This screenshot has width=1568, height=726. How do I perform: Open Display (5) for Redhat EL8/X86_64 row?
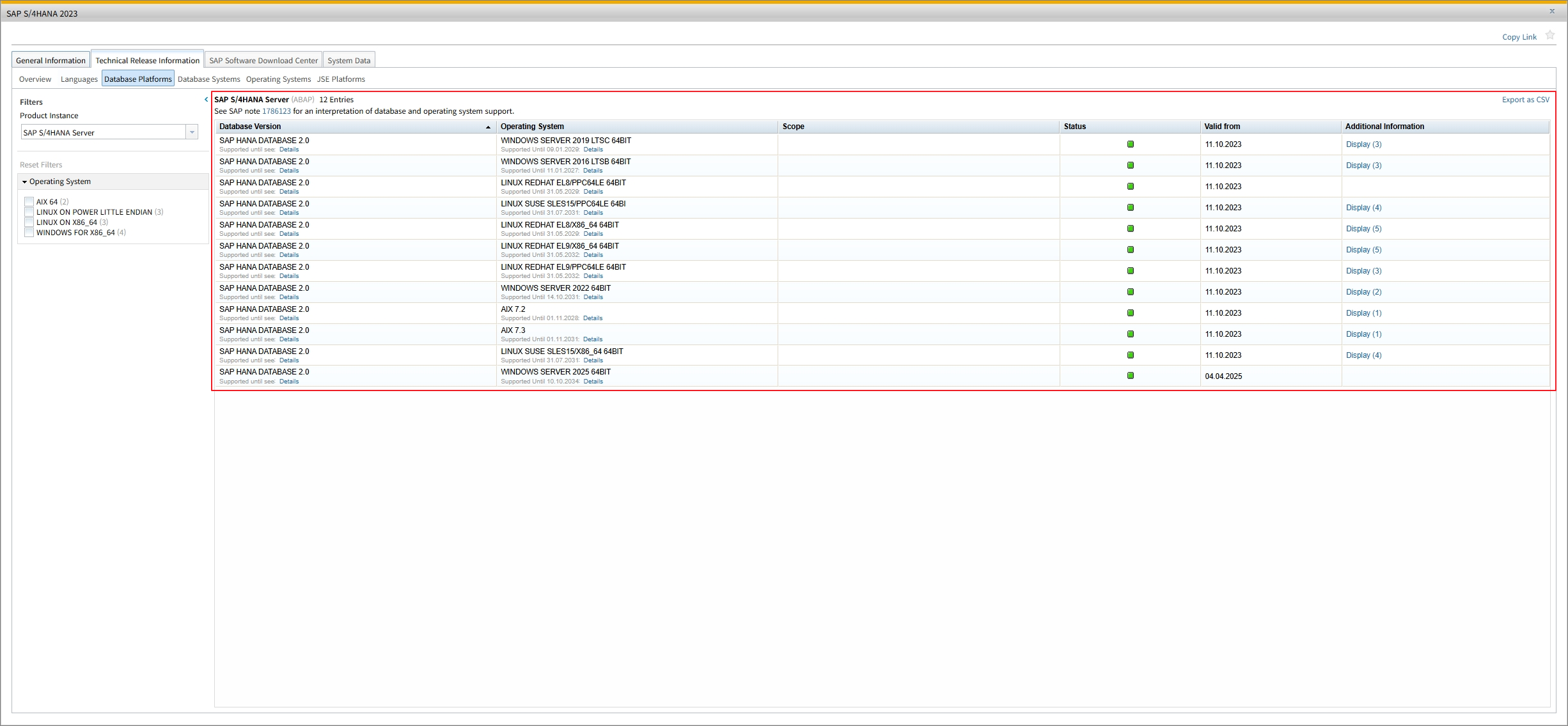(x=1363, y=229)
